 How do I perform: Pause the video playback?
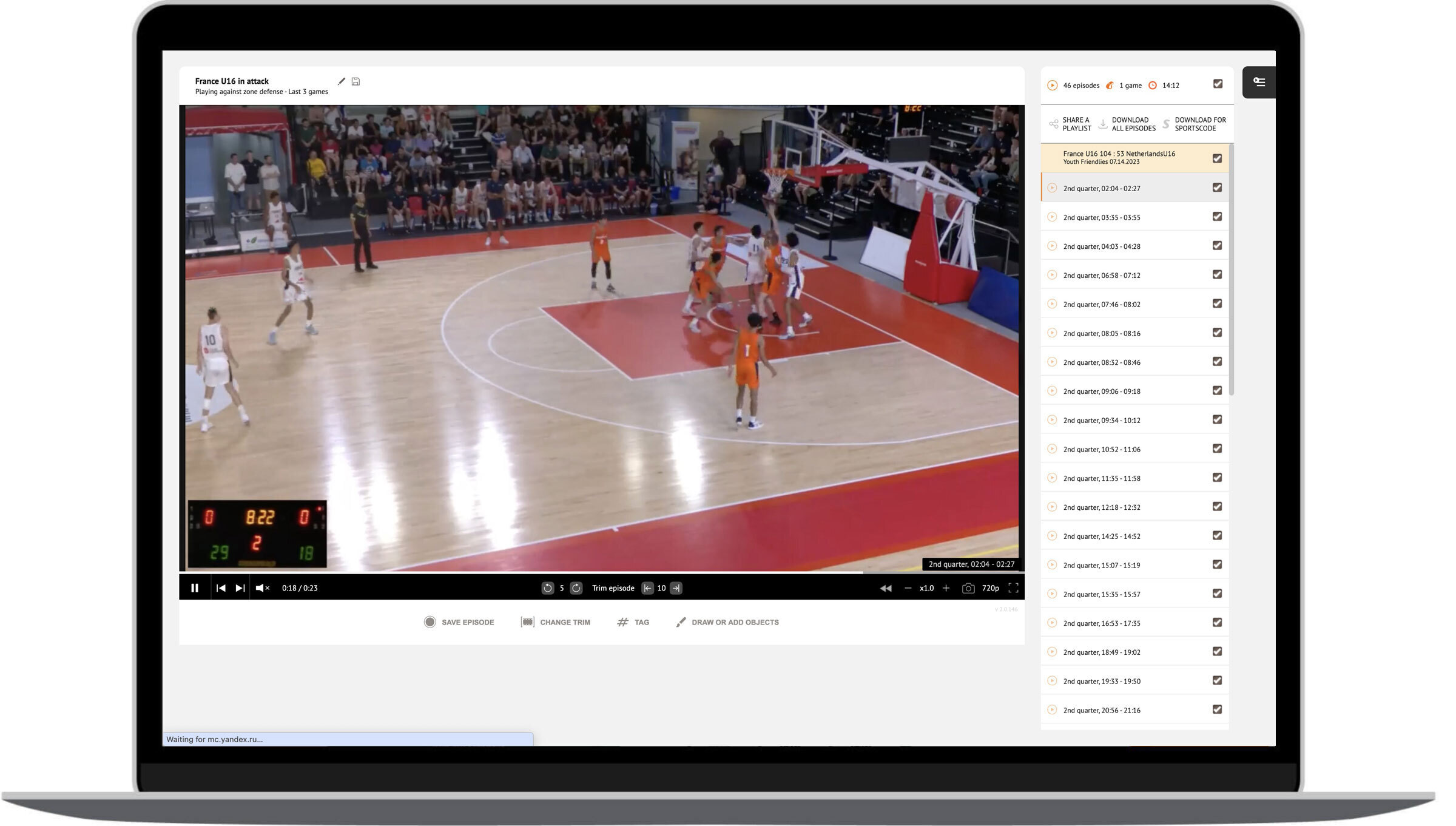click(195, 588)
